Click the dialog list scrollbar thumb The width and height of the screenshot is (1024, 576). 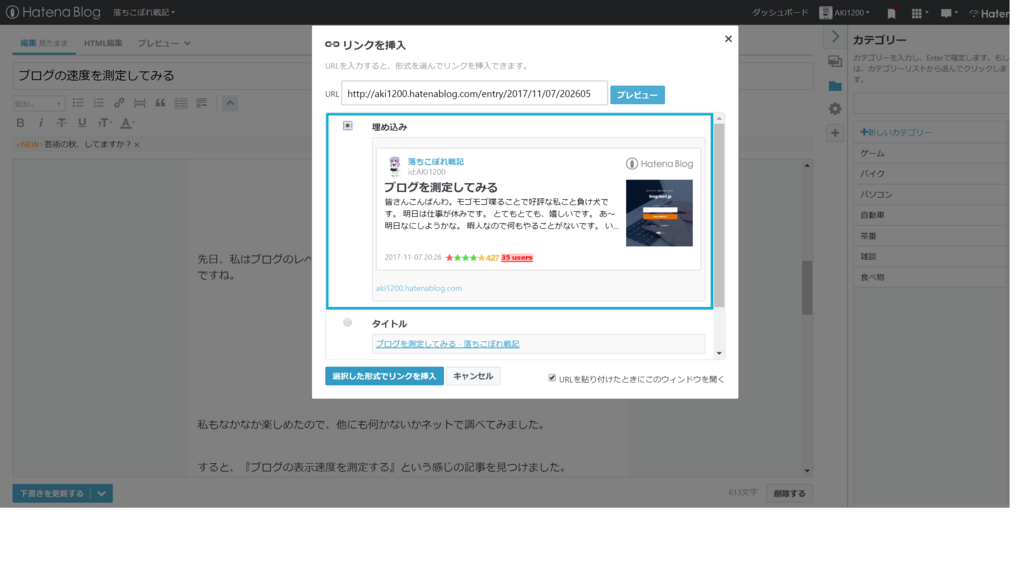[x=719, y=216]
